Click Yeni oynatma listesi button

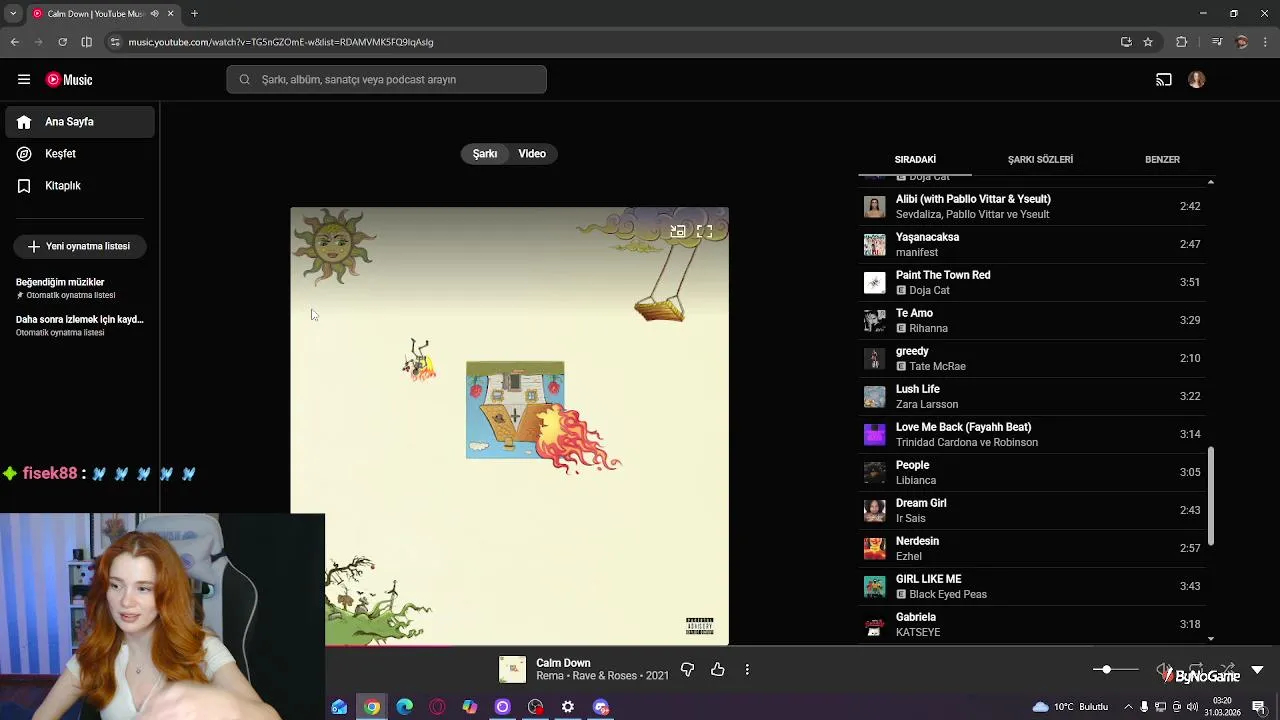click(x=80, y=246)
